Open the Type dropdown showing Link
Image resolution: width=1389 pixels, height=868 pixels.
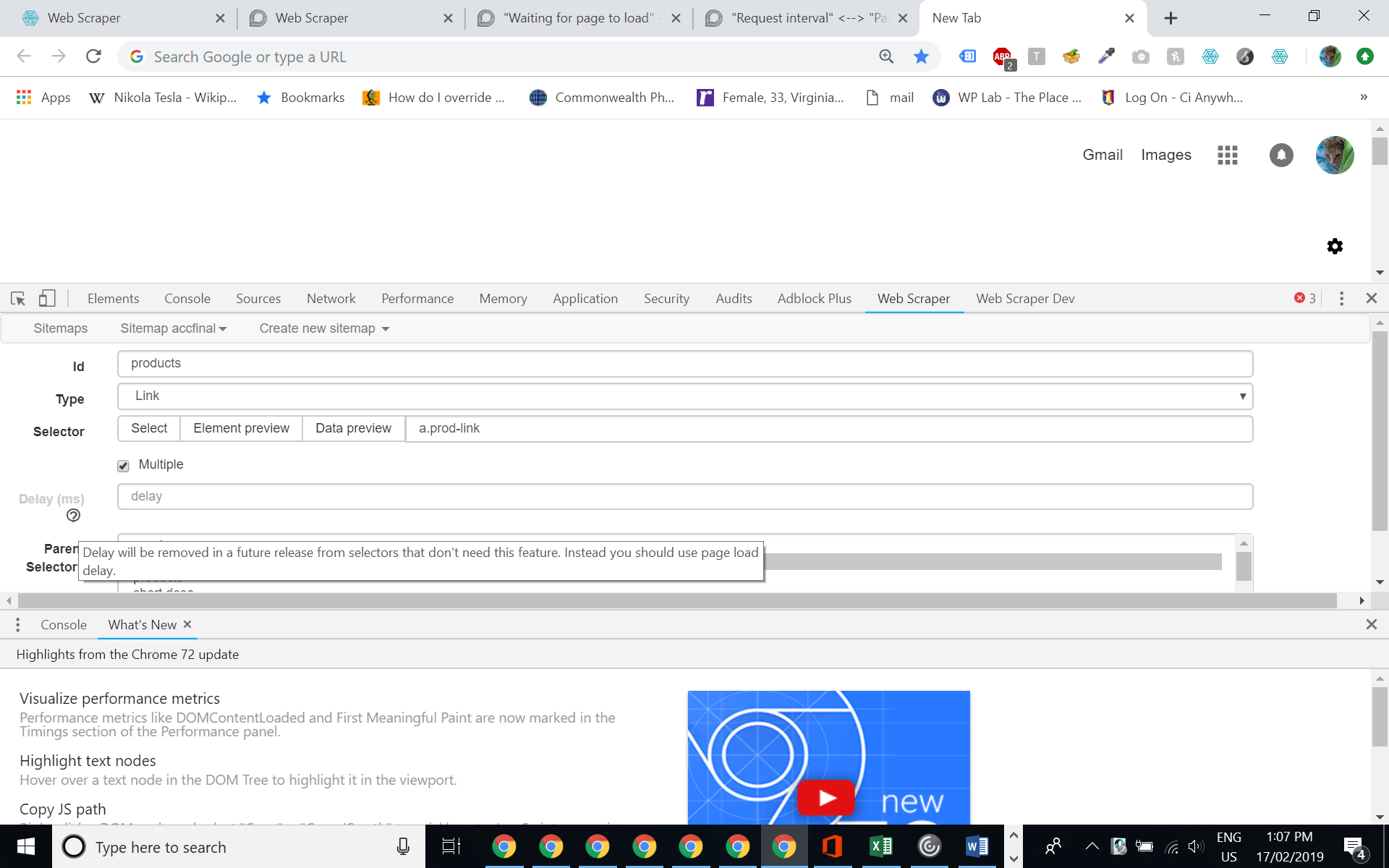(x=684, y=396)
